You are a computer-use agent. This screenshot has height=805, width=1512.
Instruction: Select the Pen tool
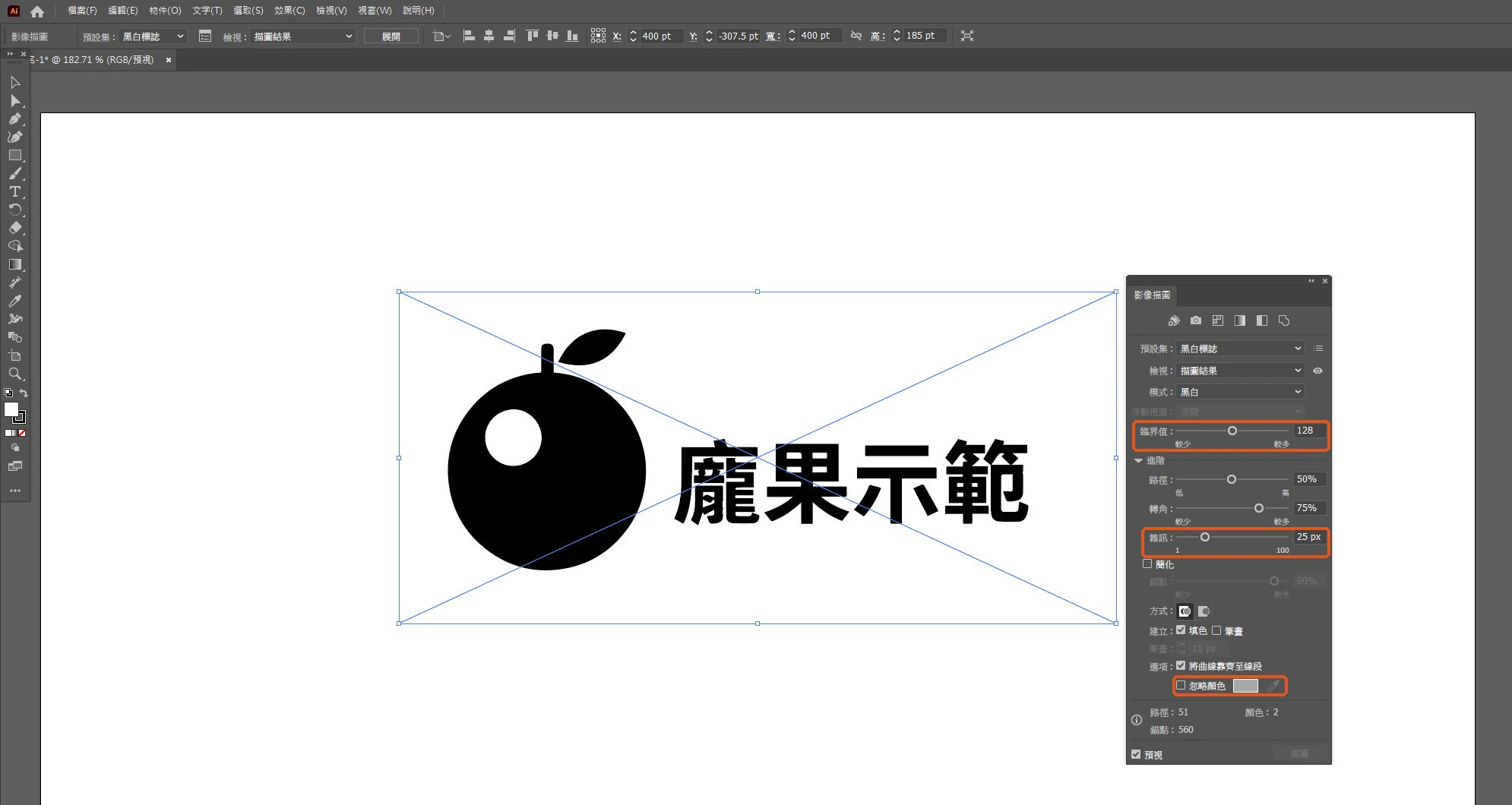(15, 118)
